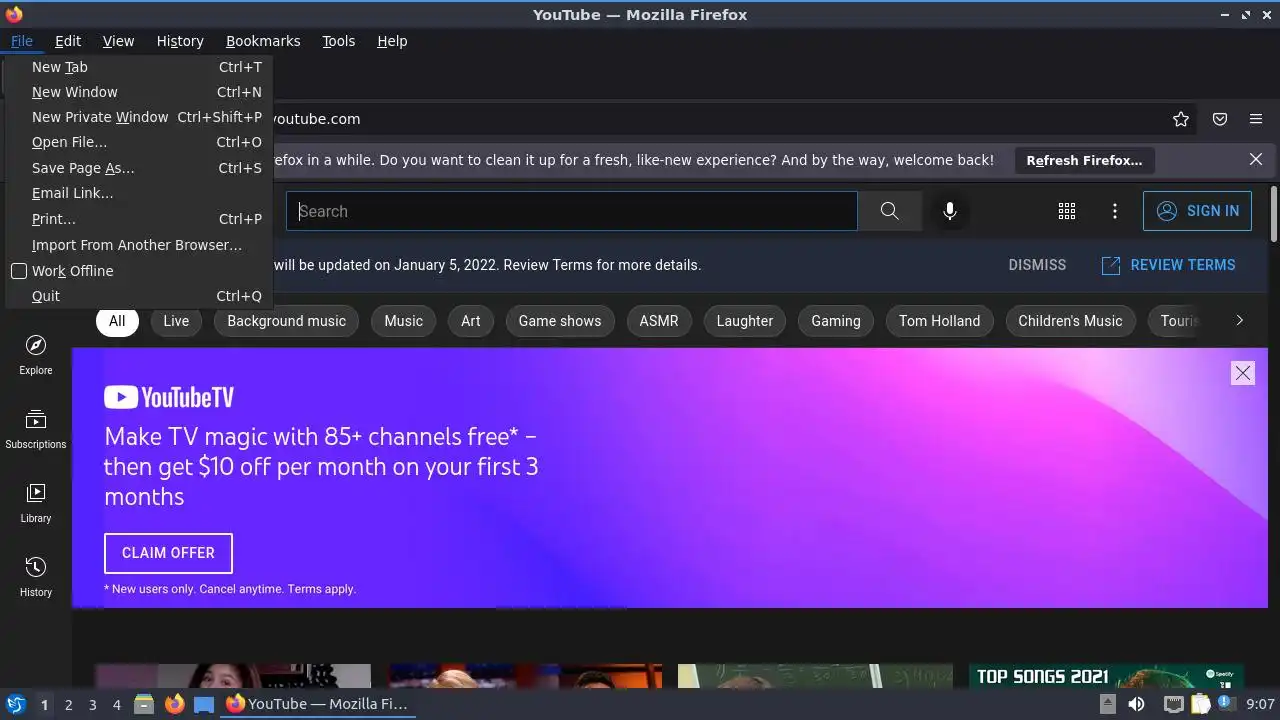Click the SIGN IN button

click(1197, 211)
